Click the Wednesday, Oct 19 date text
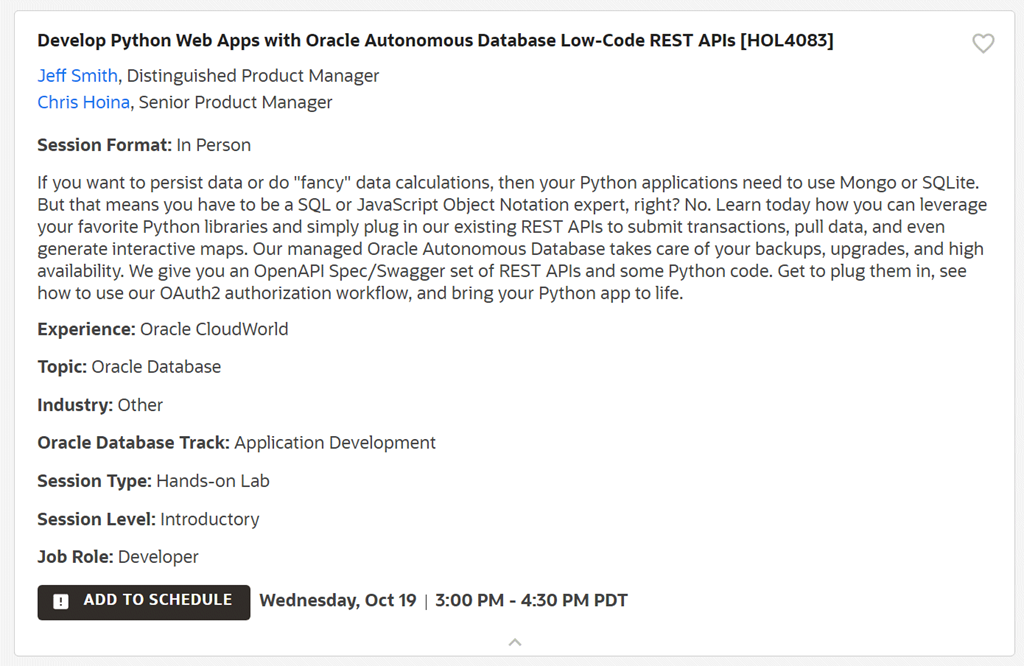 [x=337, y=601]
